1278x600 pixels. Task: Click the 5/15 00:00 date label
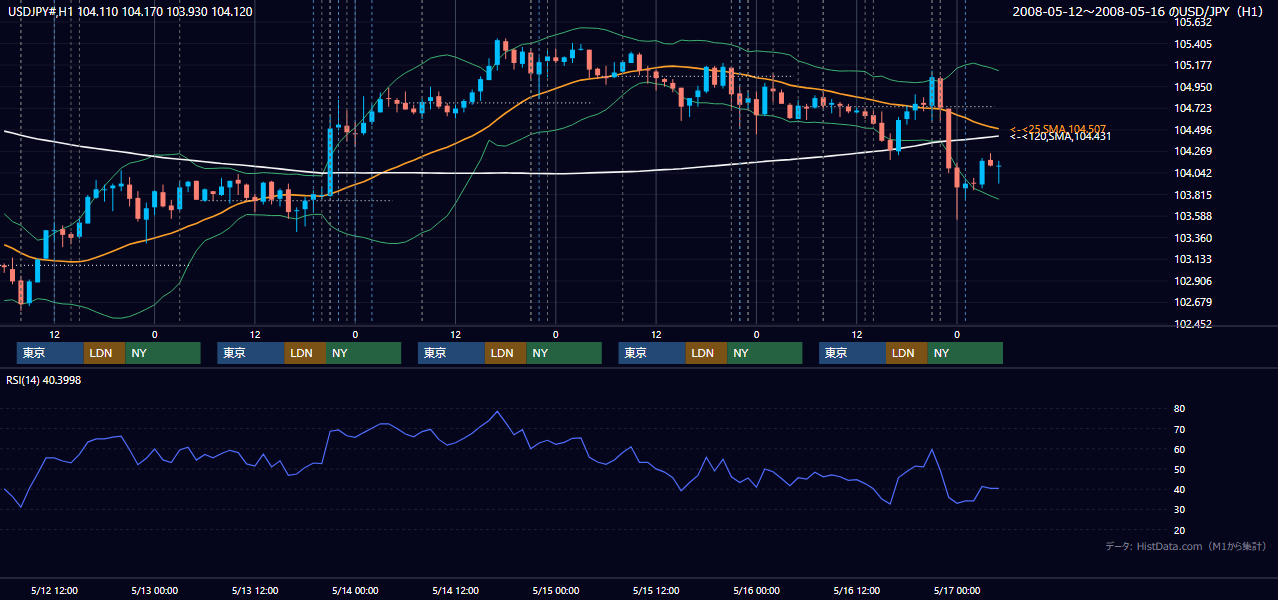pos(555,590)
